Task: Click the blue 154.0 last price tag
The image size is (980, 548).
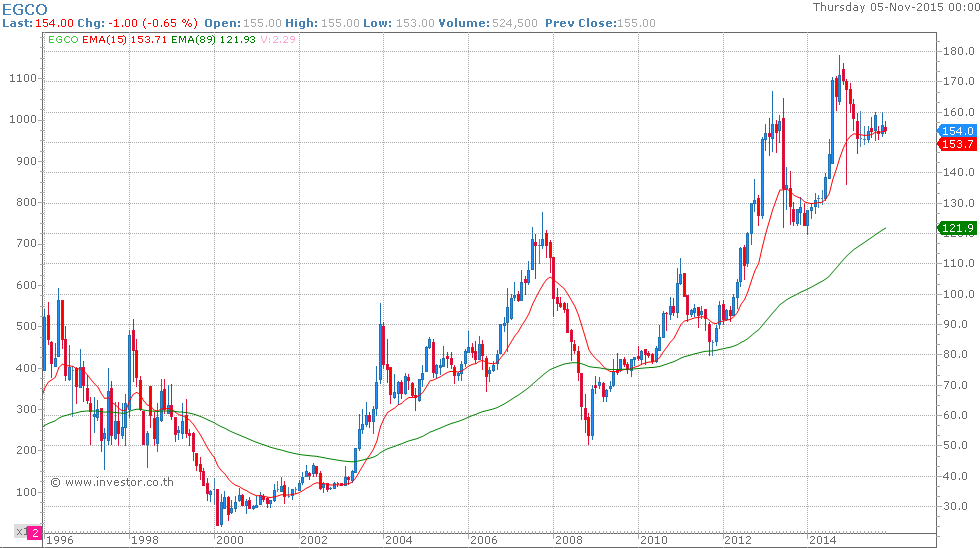Action: tap(958, 131)
